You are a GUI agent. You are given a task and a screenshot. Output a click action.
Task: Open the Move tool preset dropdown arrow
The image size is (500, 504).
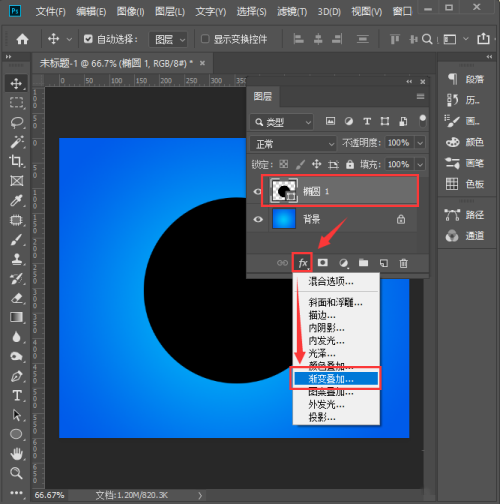pyautogui.click(x=69, y=39)
